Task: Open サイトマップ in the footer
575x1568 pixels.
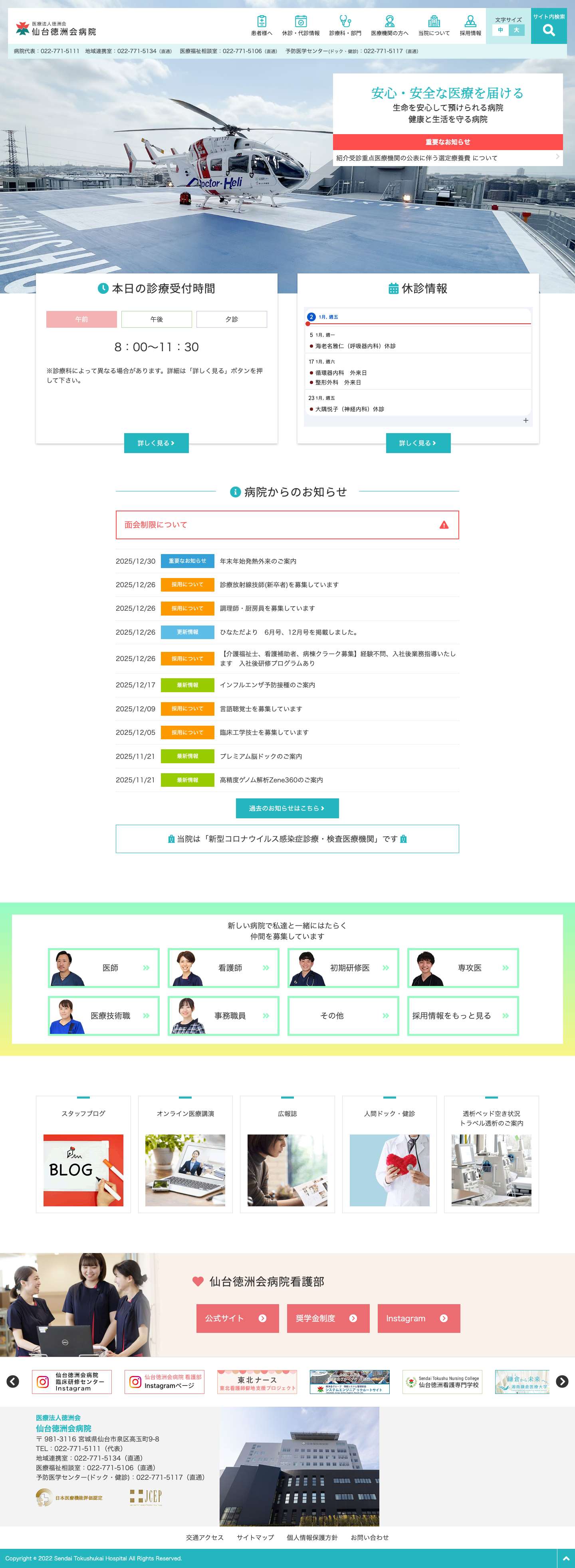Action: tap(255, 1538)
